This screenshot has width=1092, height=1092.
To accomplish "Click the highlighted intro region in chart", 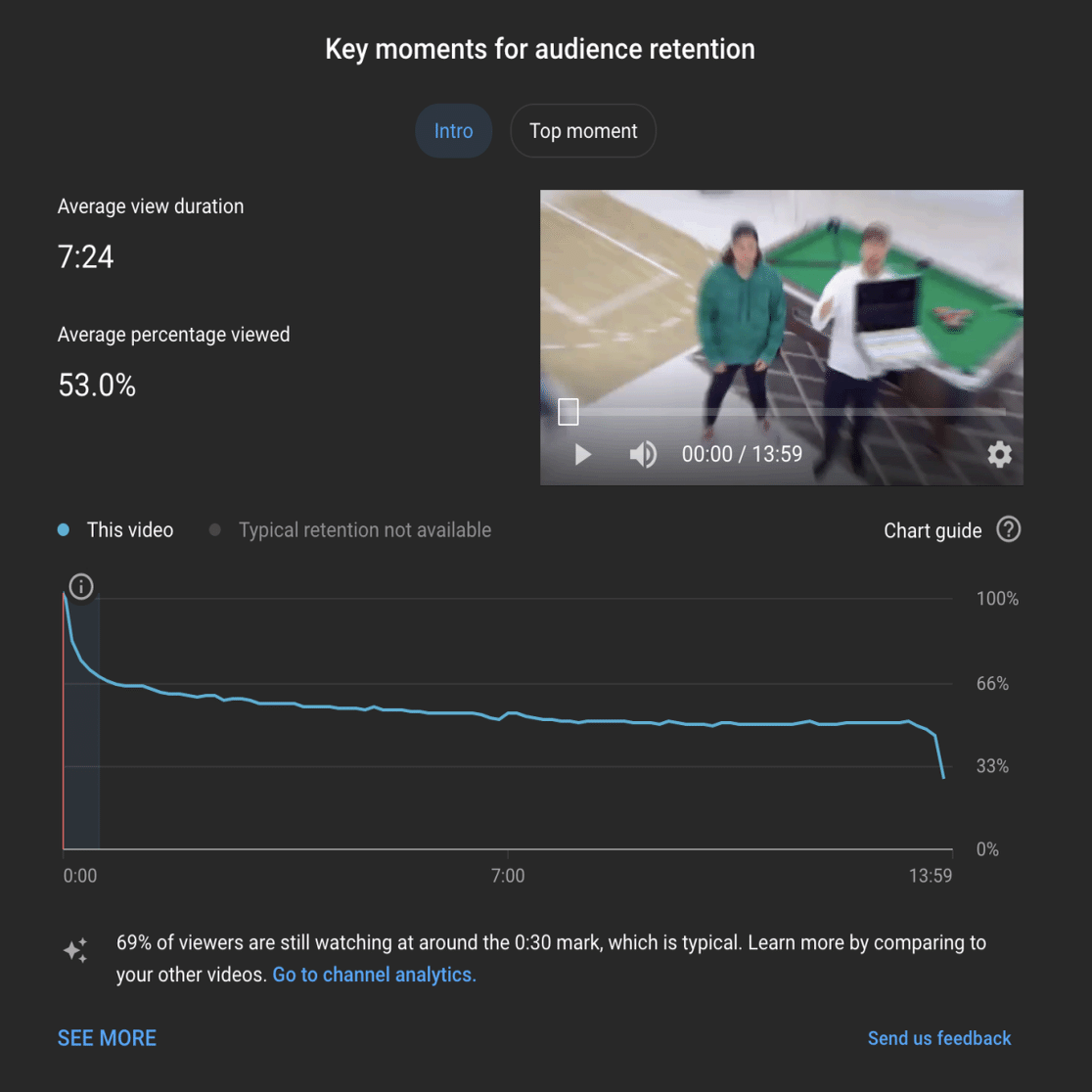I will tap(81, 722).
